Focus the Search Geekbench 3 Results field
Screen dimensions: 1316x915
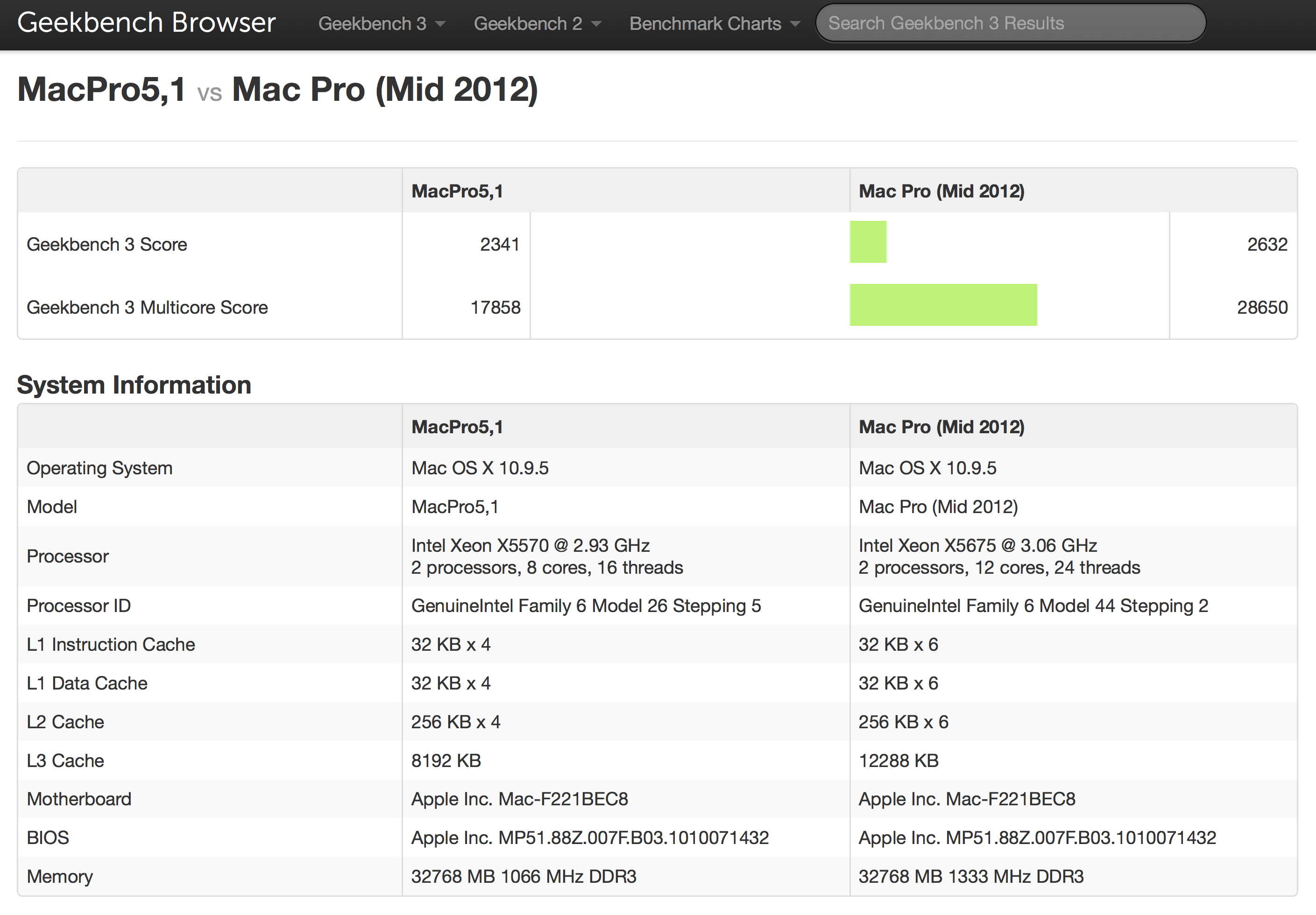point(1011,23)
